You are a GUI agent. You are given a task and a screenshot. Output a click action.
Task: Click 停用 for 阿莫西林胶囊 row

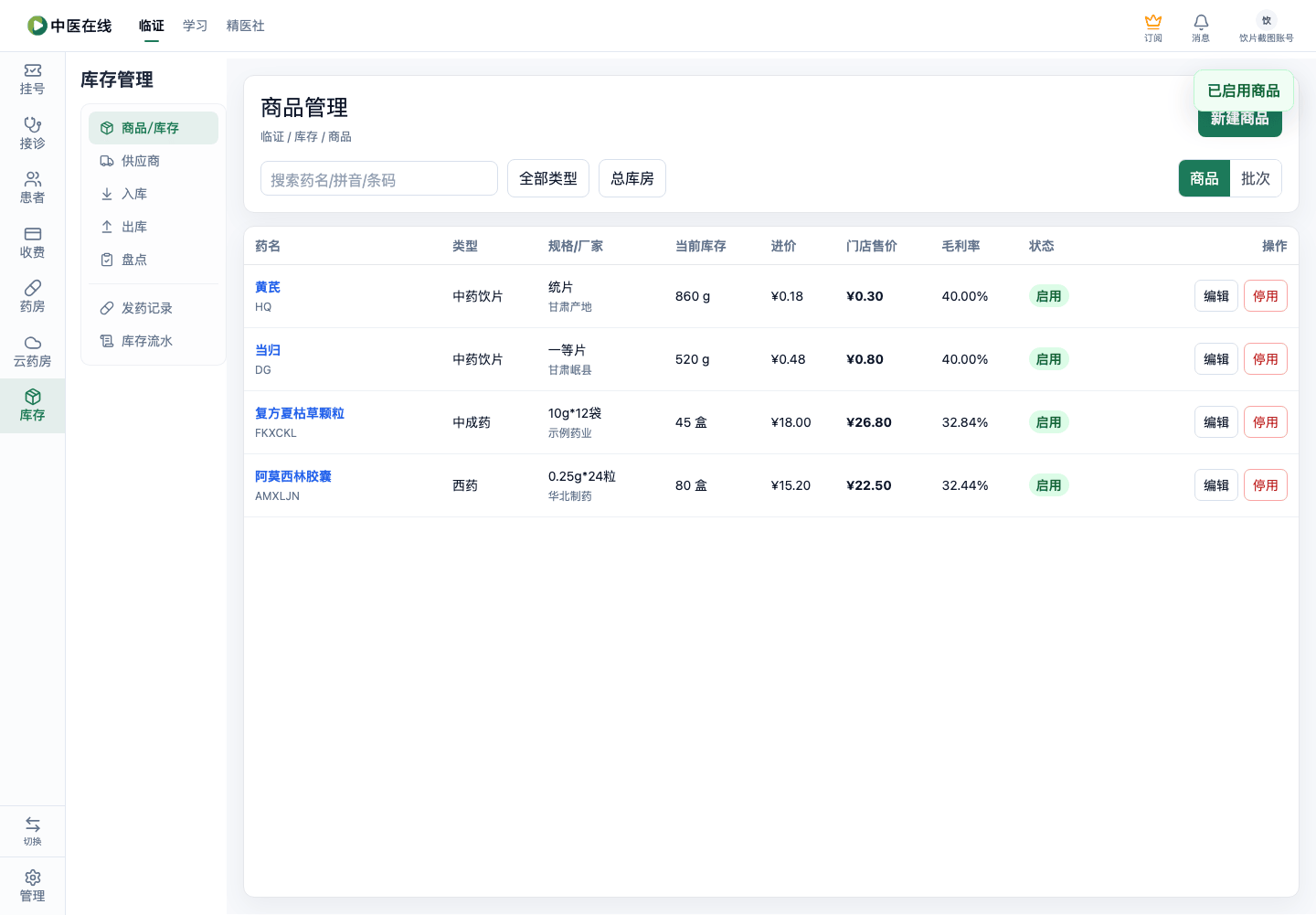(x=1266, y=485)
